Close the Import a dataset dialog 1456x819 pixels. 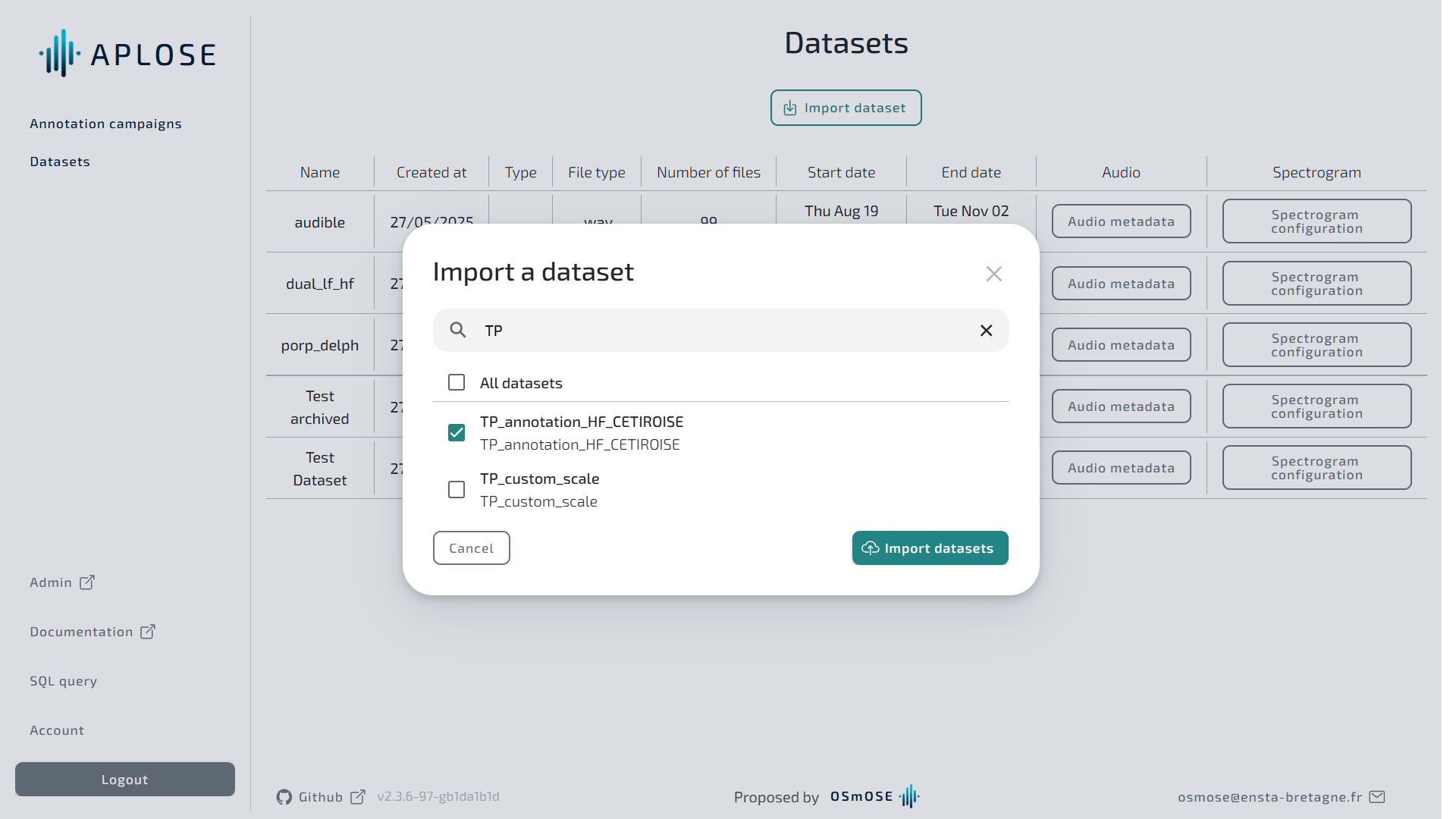coord(993,274)
